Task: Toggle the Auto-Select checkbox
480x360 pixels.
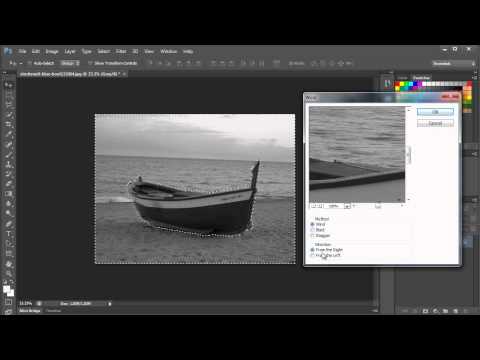Action: (x=30, y=63)
